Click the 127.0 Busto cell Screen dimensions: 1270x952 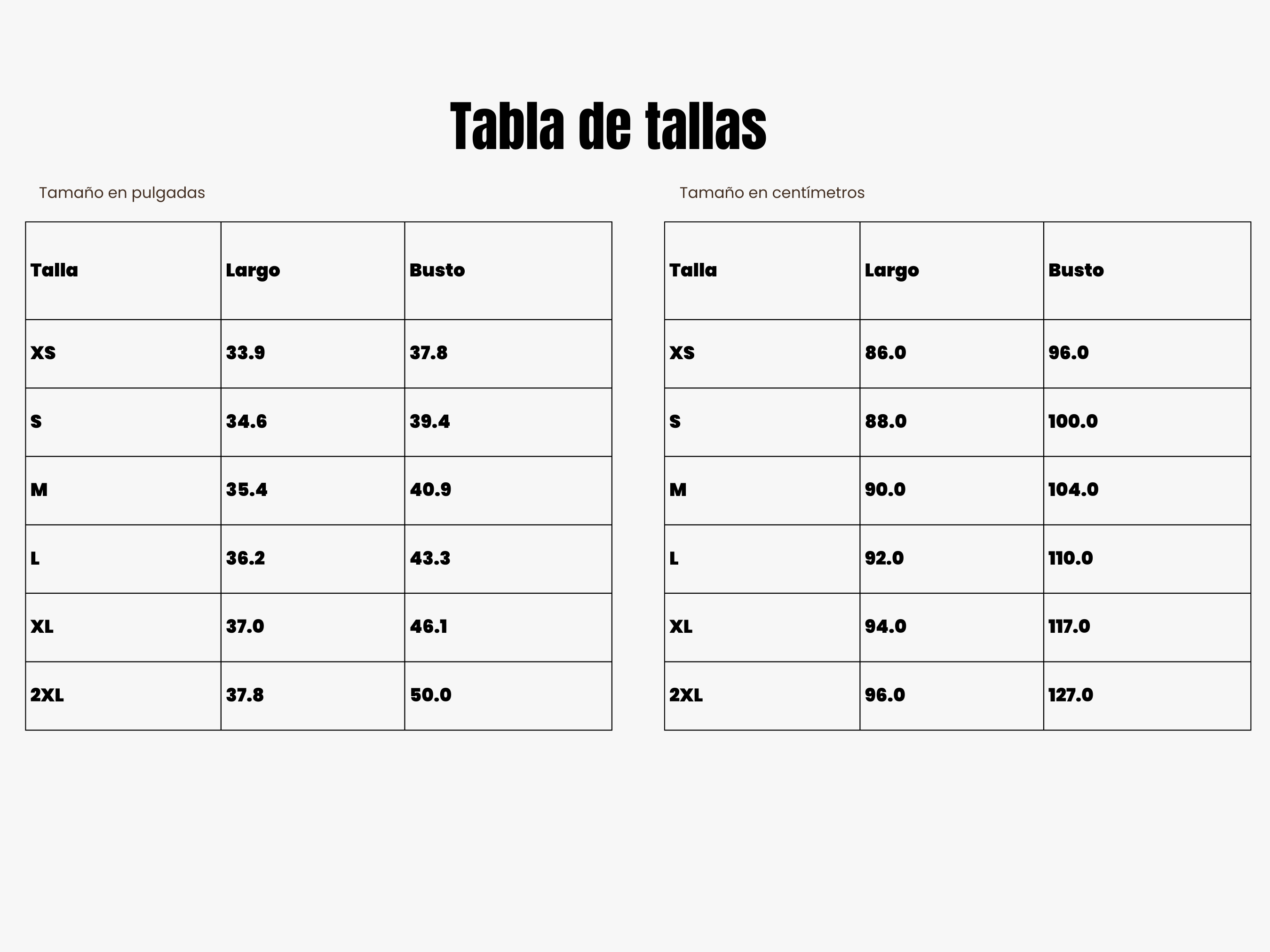(x=1071, y=695)
